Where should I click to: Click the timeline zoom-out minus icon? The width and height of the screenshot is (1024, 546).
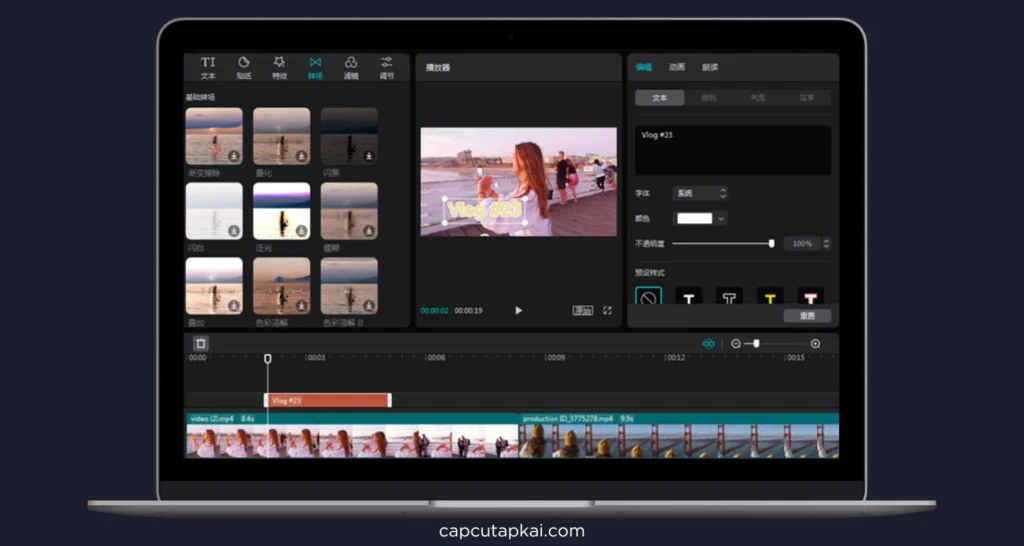[x=736, y=344]
